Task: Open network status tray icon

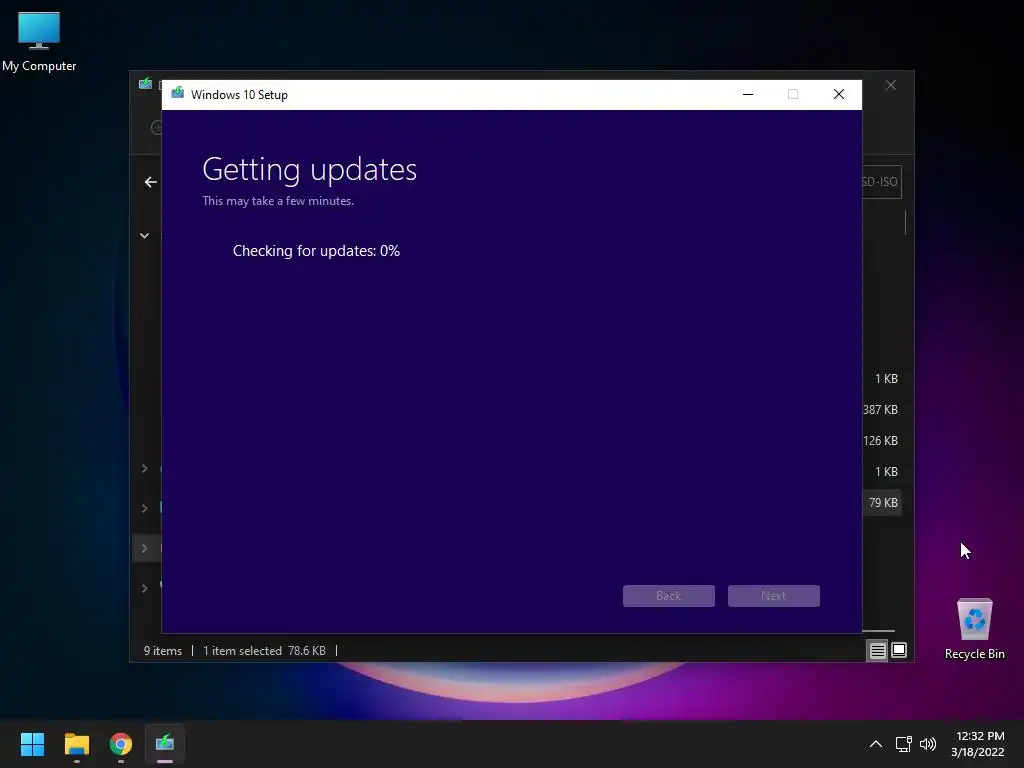Action: [903, 744]
